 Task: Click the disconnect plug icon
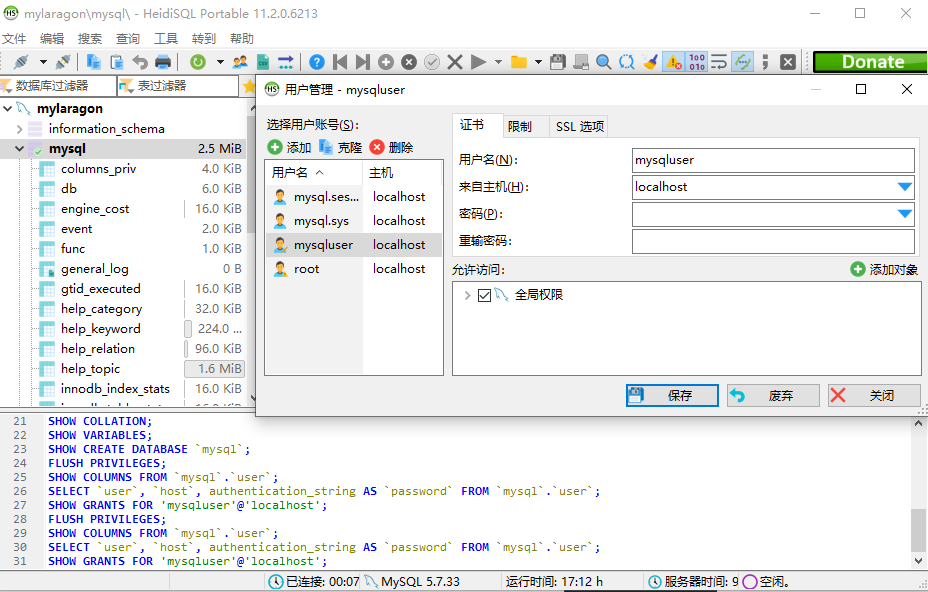[x=63, y=62]
